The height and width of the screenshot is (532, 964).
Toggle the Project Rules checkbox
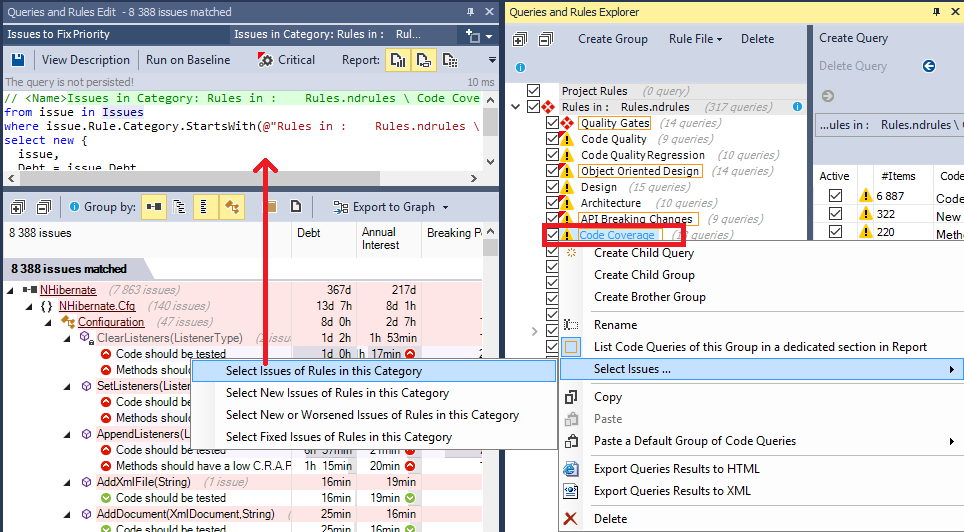pos(533,91)
